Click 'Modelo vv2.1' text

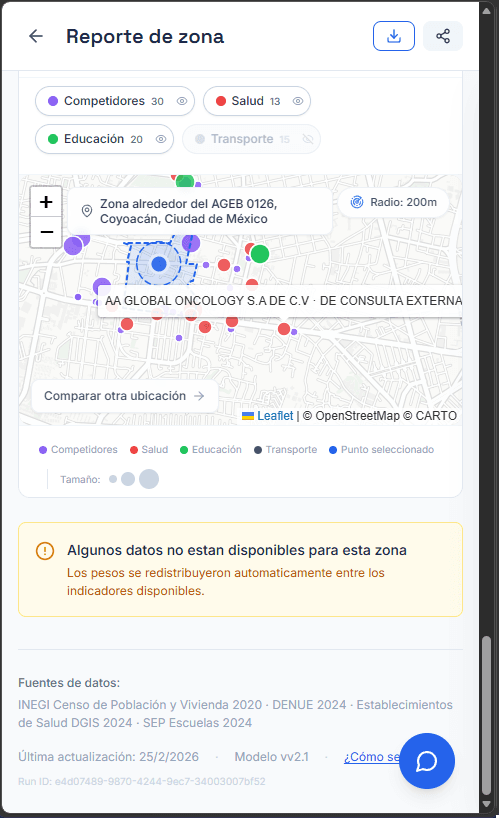[272, 757]
